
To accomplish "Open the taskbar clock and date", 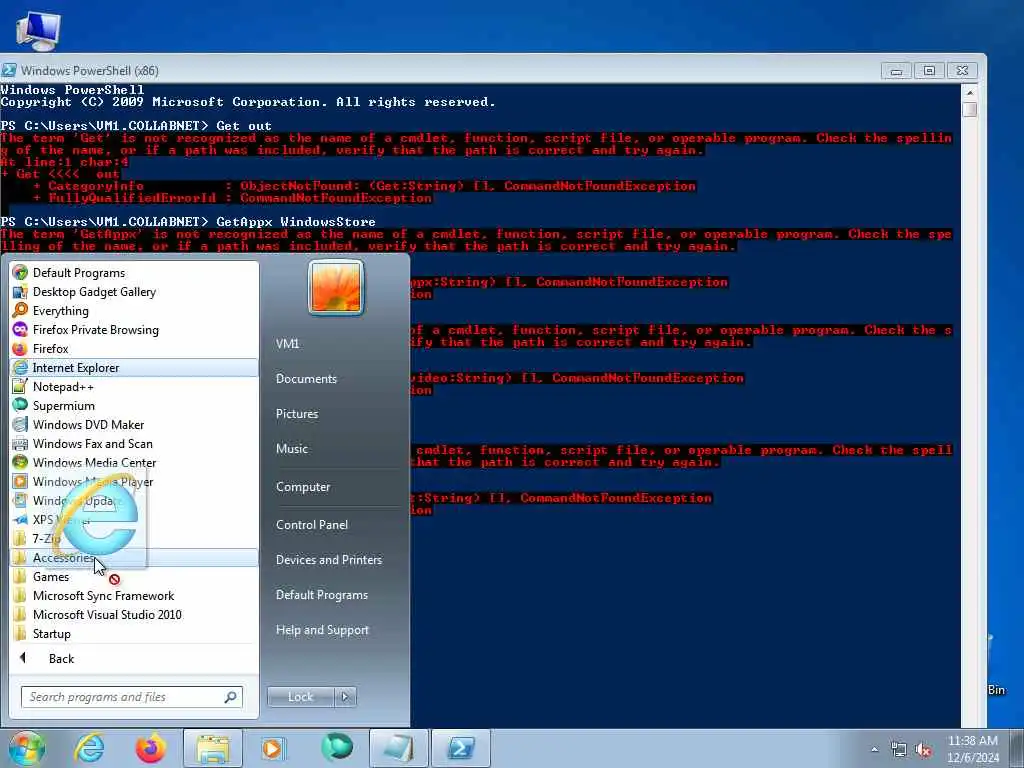I will click(x=972, y=749).
